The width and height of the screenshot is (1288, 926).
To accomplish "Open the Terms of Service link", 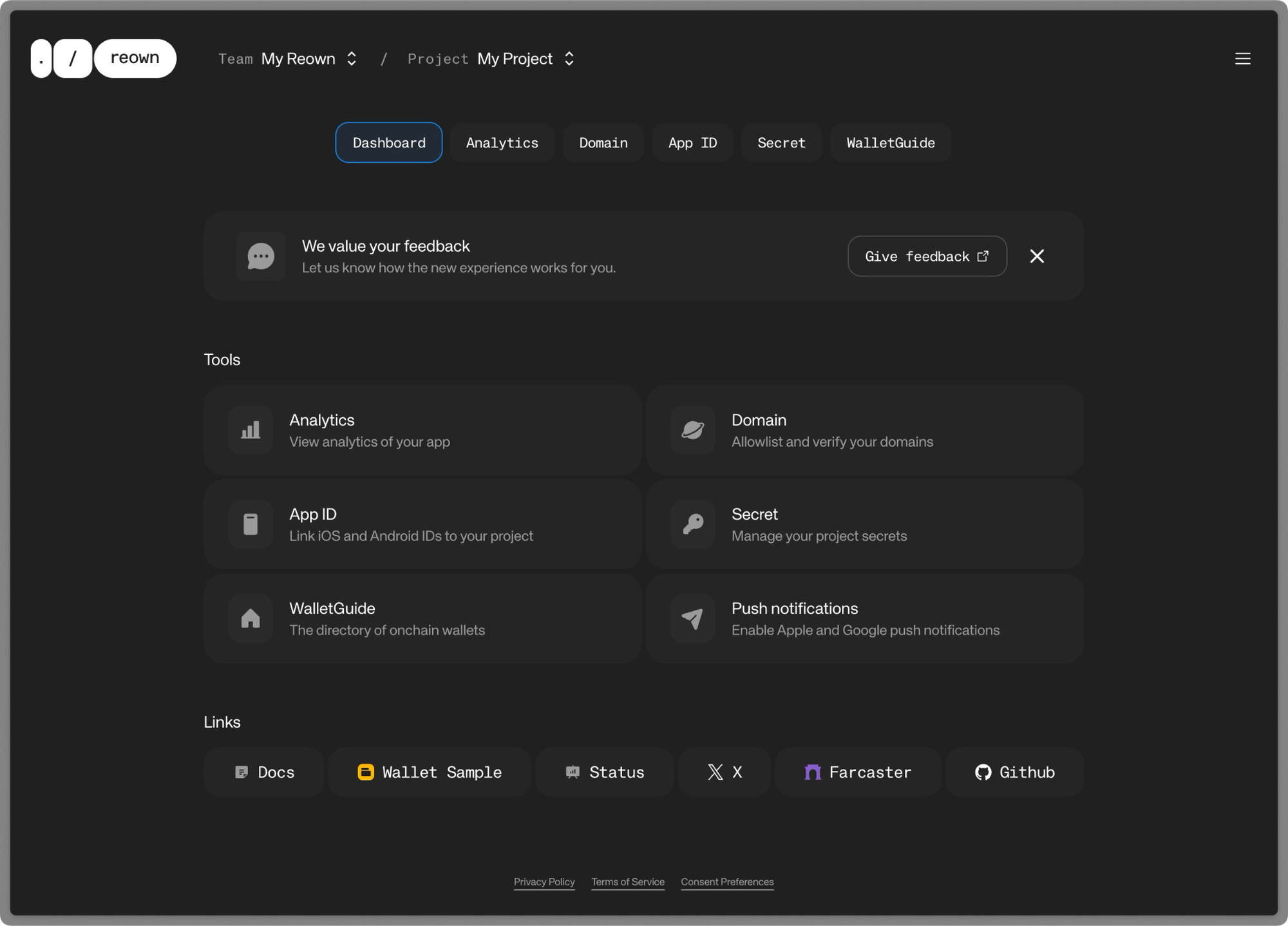I will (628, 882).
